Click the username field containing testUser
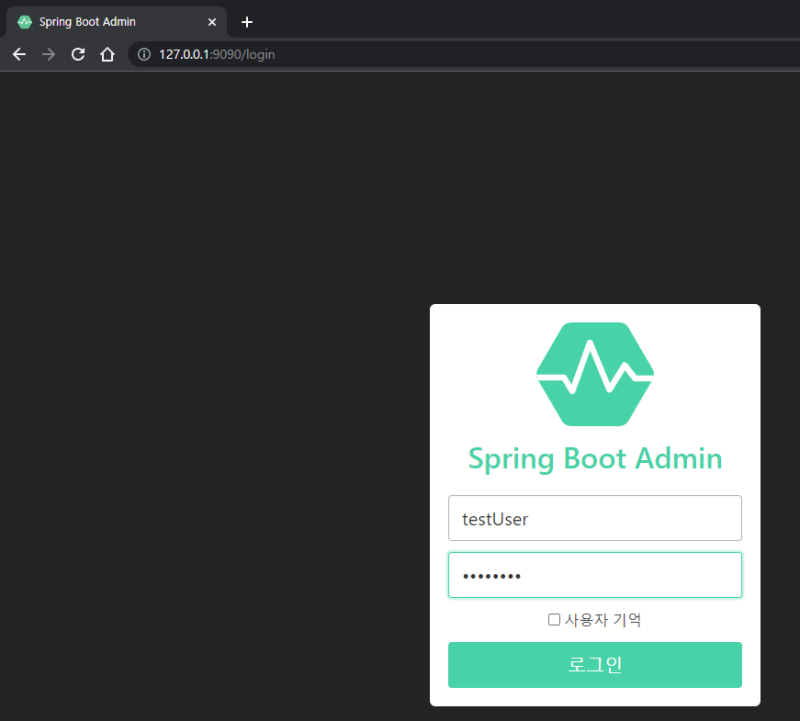The height and width of the screenshot is (721, 800). coord(595,518)
